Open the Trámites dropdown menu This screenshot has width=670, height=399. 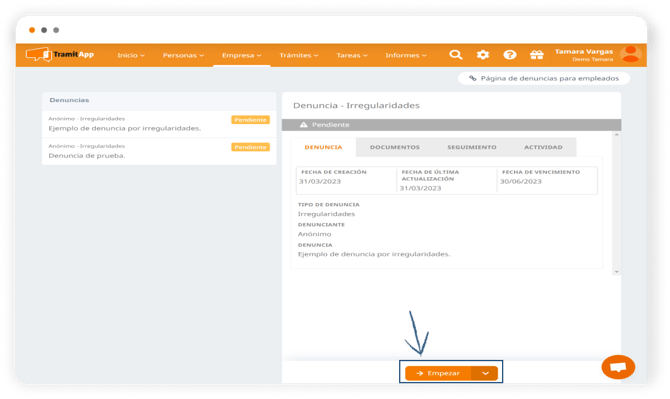[299, 55]
